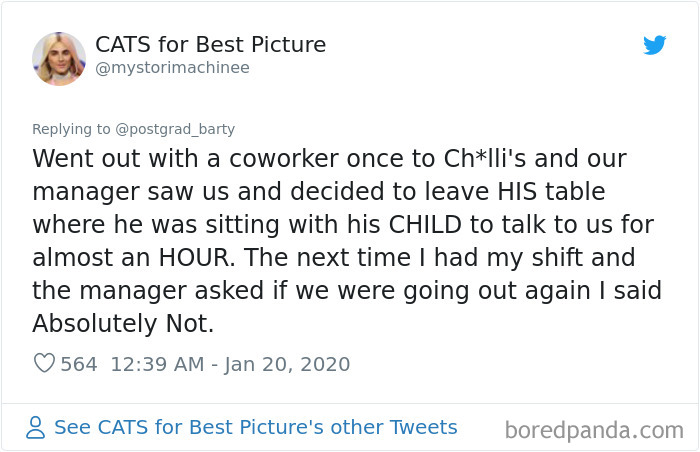Open the CATS for Best Picture display name
The height and width of the screenshot is (452, 700).
pyautogui.click(x=210, y=45)
